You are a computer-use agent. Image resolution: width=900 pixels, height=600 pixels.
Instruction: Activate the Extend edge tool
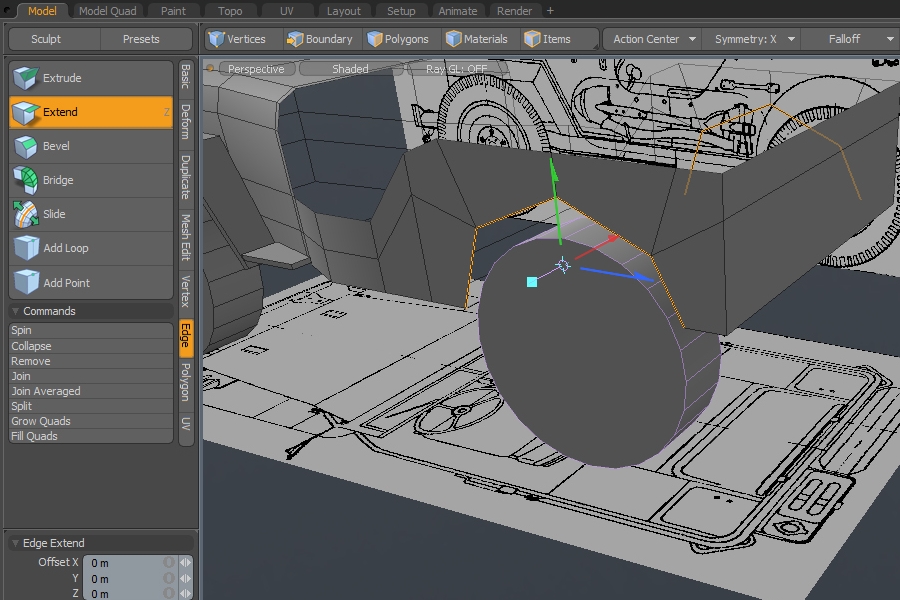(91, 112)
